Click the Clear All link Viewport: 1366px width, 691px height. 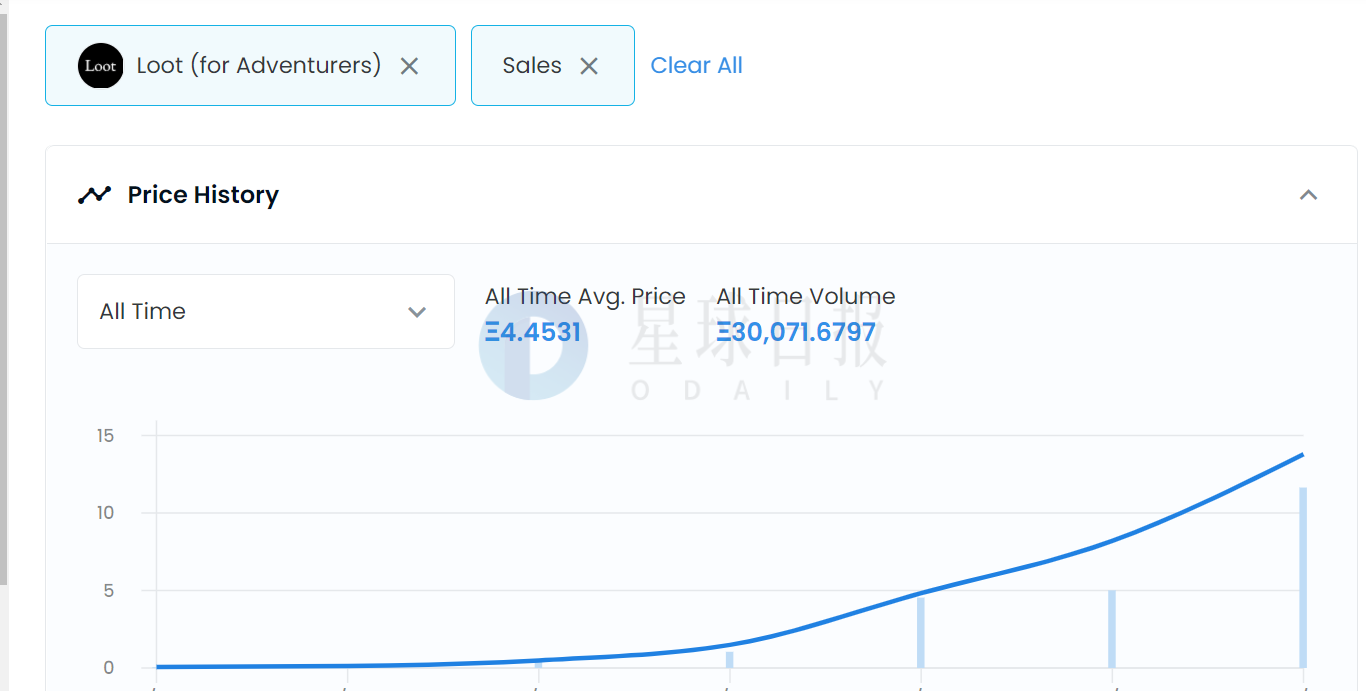coord(696,66)
